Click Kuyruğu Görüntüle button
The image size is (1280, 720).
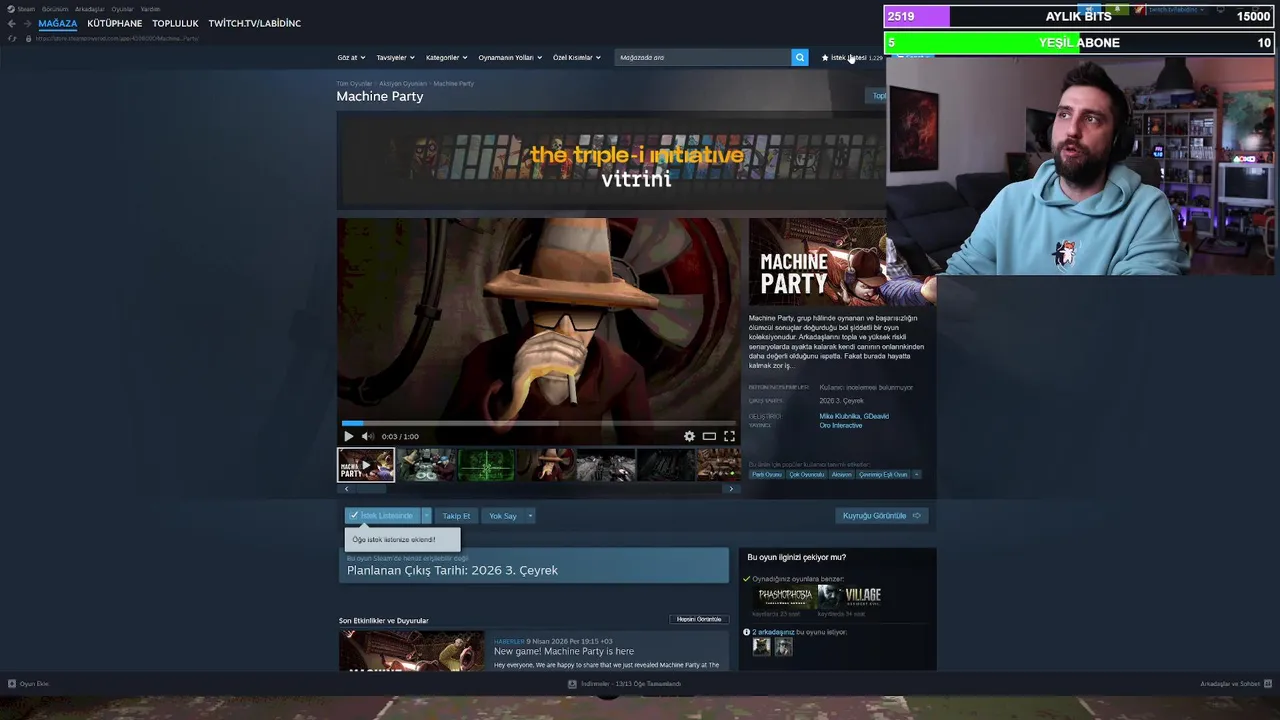pos(882,516)
